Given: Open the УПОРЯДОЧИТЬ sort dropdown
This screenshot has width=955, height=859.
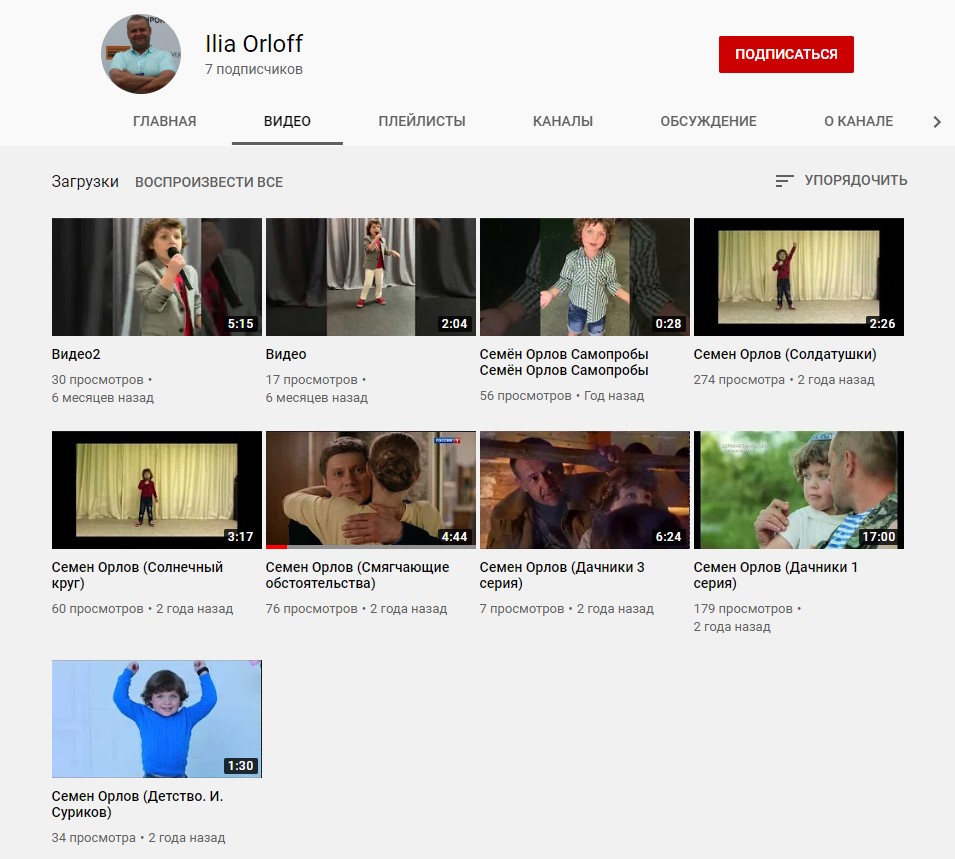Looking at the screenshot, I should [855, 181].
